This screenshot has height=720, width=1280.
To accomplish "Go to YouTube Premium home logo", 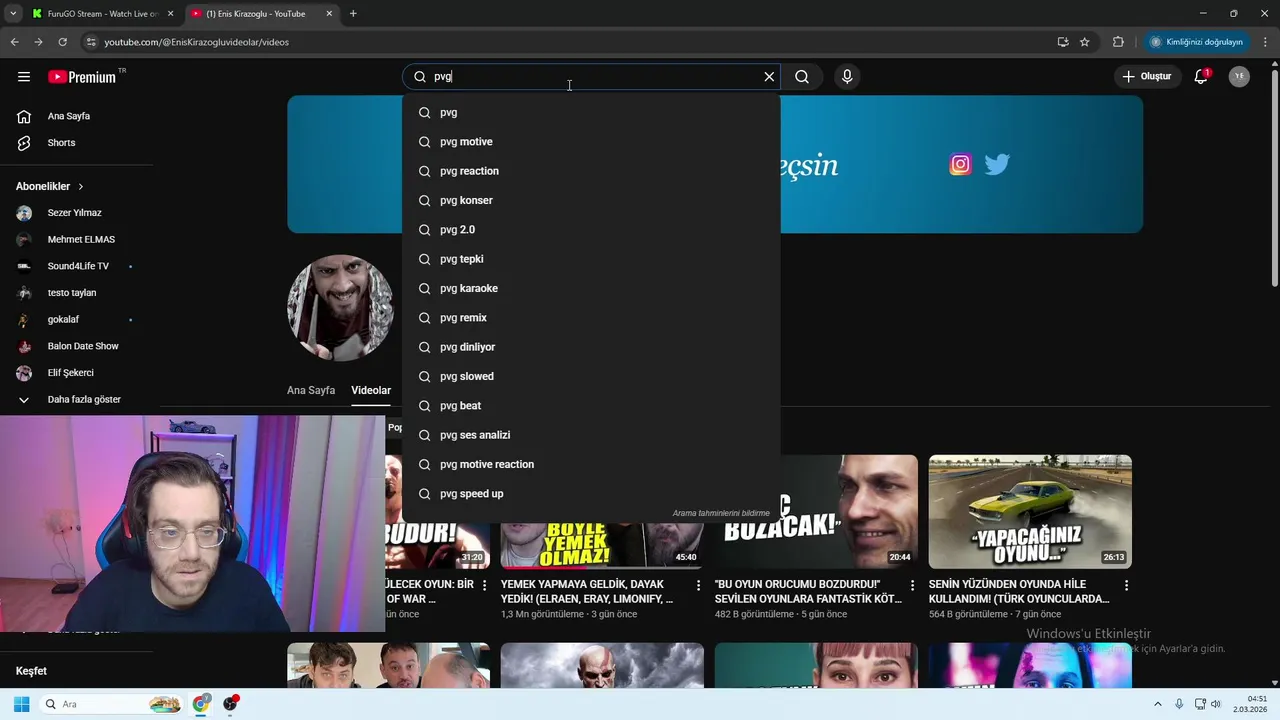I will coord(83,77).
